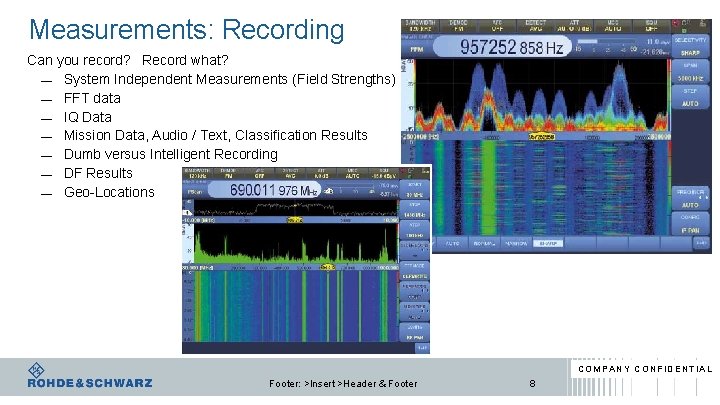720x405 pixels.
Task: Select AUTO in upper receiver bottom bar
Action: [x=452, y=243]
